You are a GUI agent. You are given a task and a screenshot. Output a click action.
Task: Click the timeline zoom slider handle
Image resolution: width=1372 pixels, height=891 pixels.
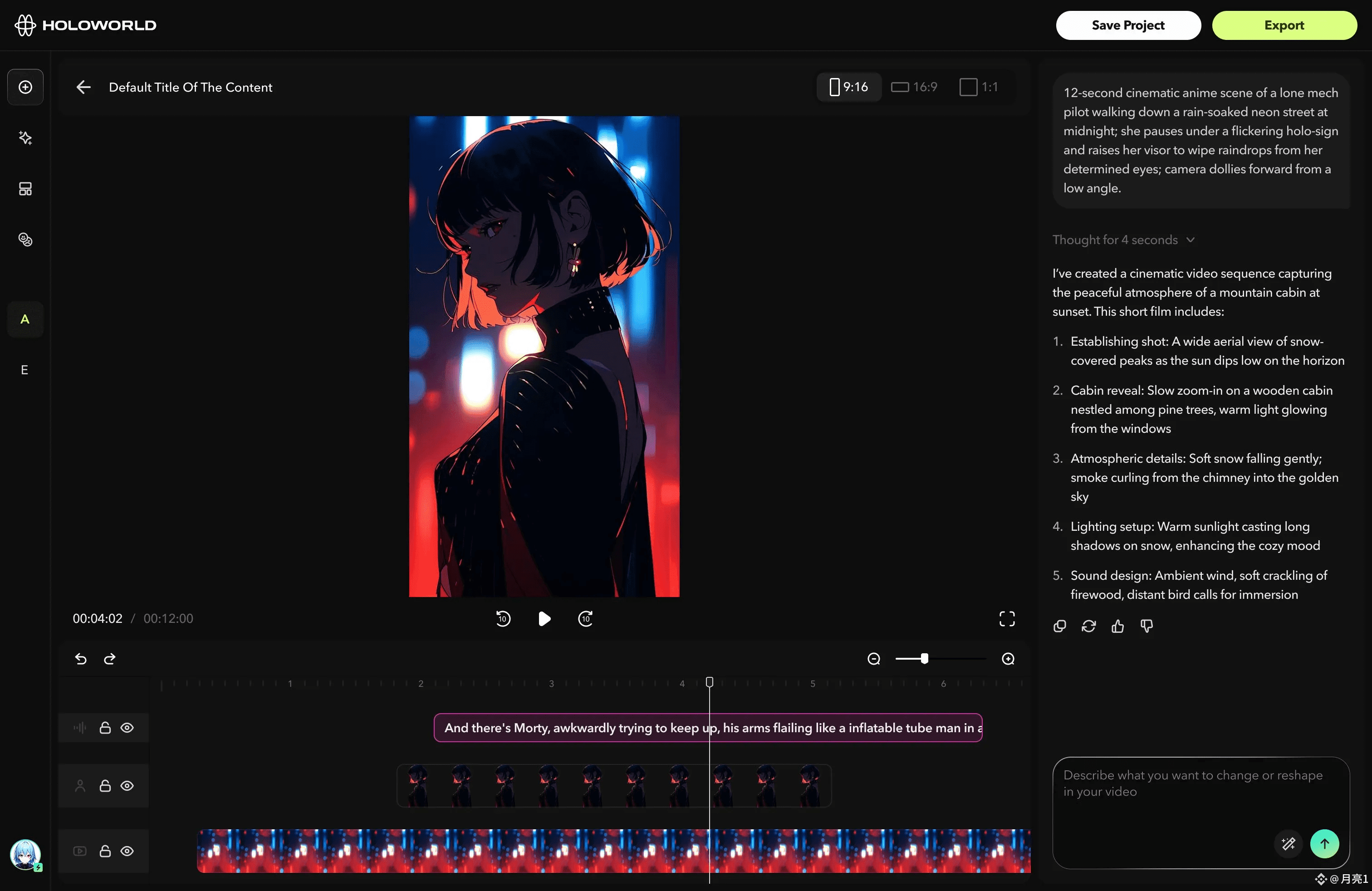click(x=924, y=659)
